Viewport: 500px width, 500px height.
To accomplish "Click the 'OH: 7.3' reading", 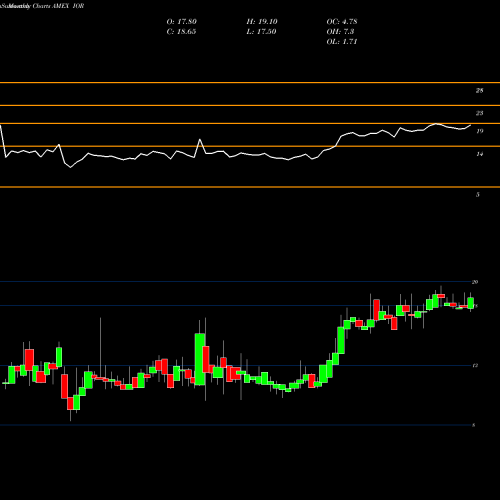I will pyautogui.click(x=340, y=32).
